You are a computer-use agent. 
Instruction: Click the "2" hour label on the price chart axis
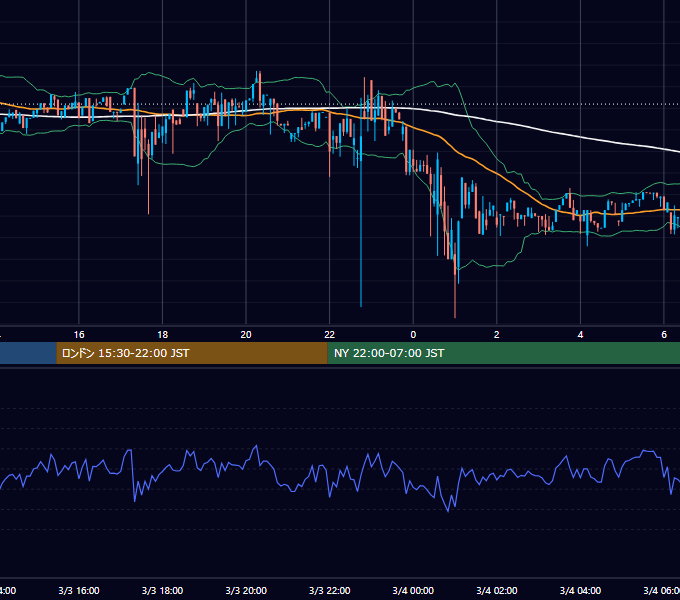tap(497, 335)
